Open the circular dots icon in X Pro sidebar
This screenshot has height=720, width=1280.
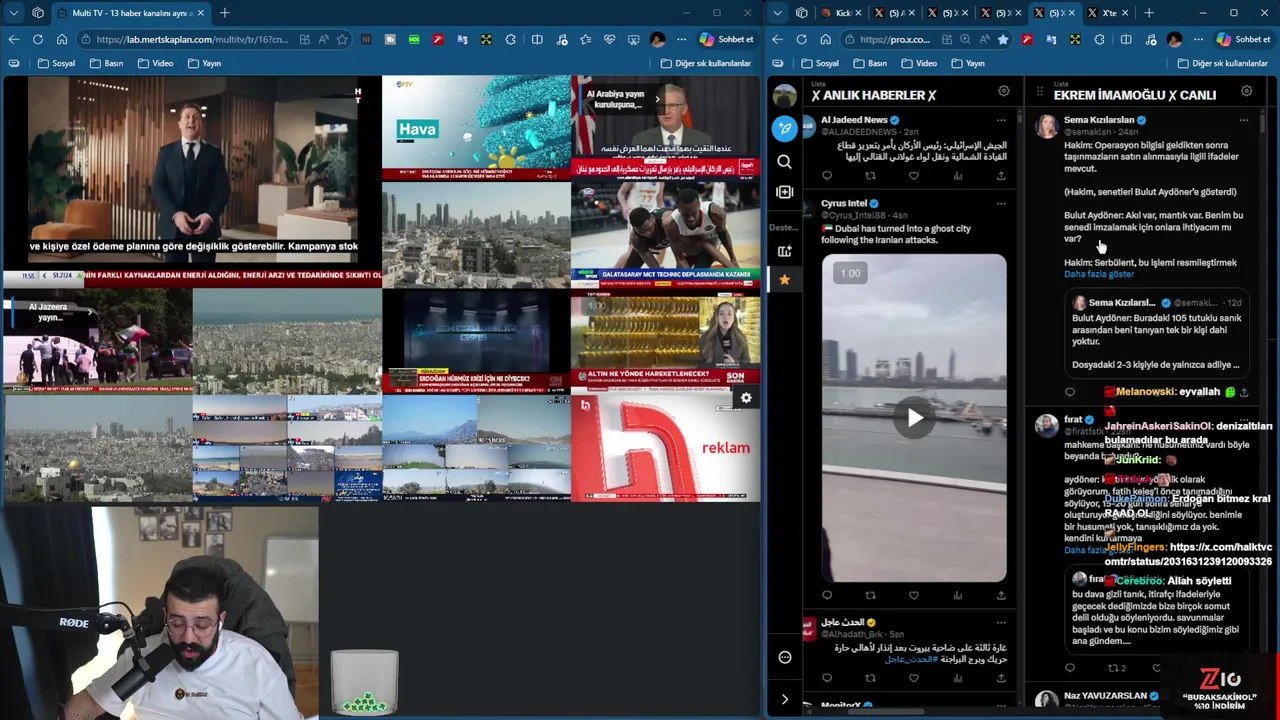[x=785, y=657]
